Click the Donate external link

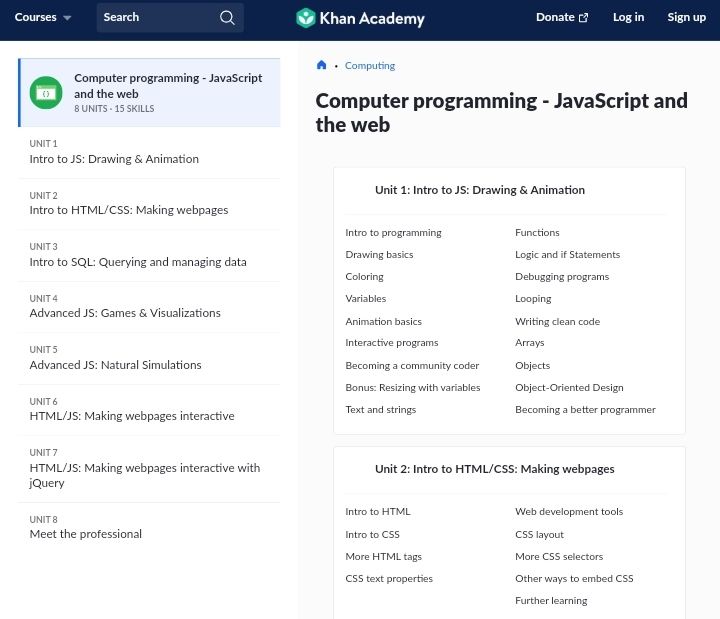561,18
